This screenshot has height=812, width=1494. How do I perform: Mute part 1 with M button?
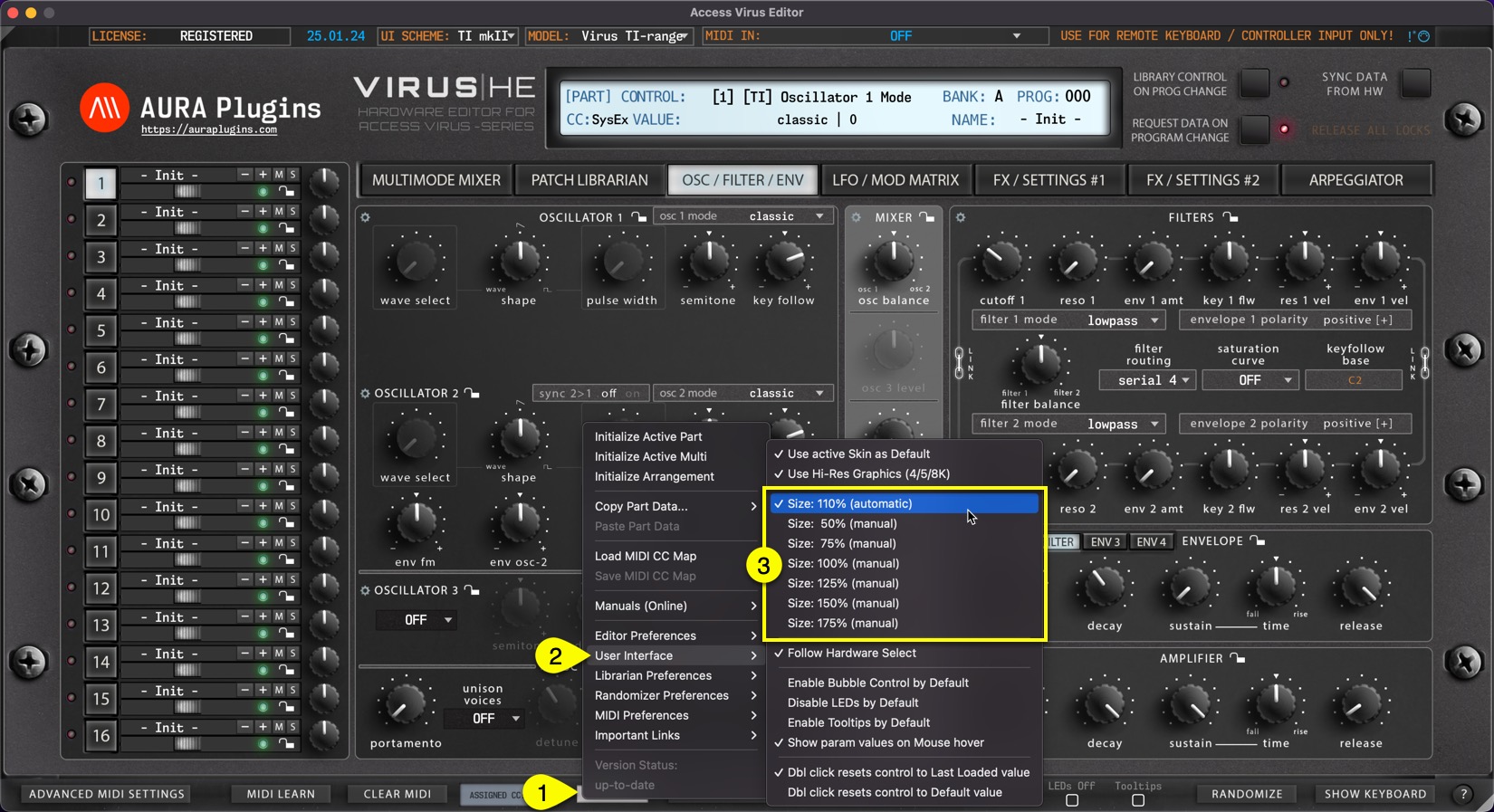click(279, 175)
